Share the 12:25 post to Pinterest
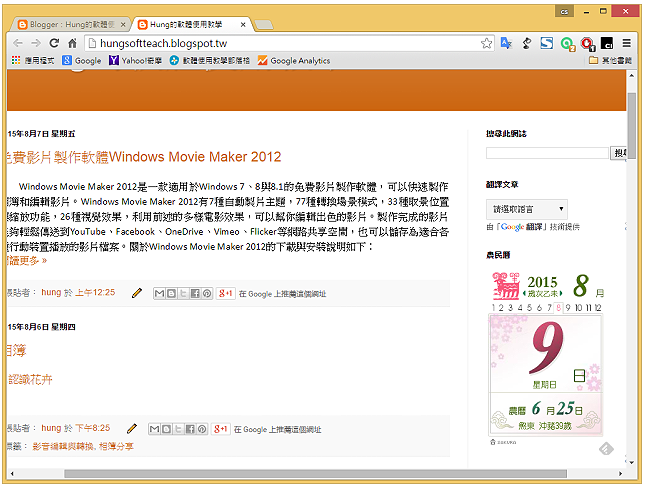The height and width of the screenshot is (490, 648). 207,294
